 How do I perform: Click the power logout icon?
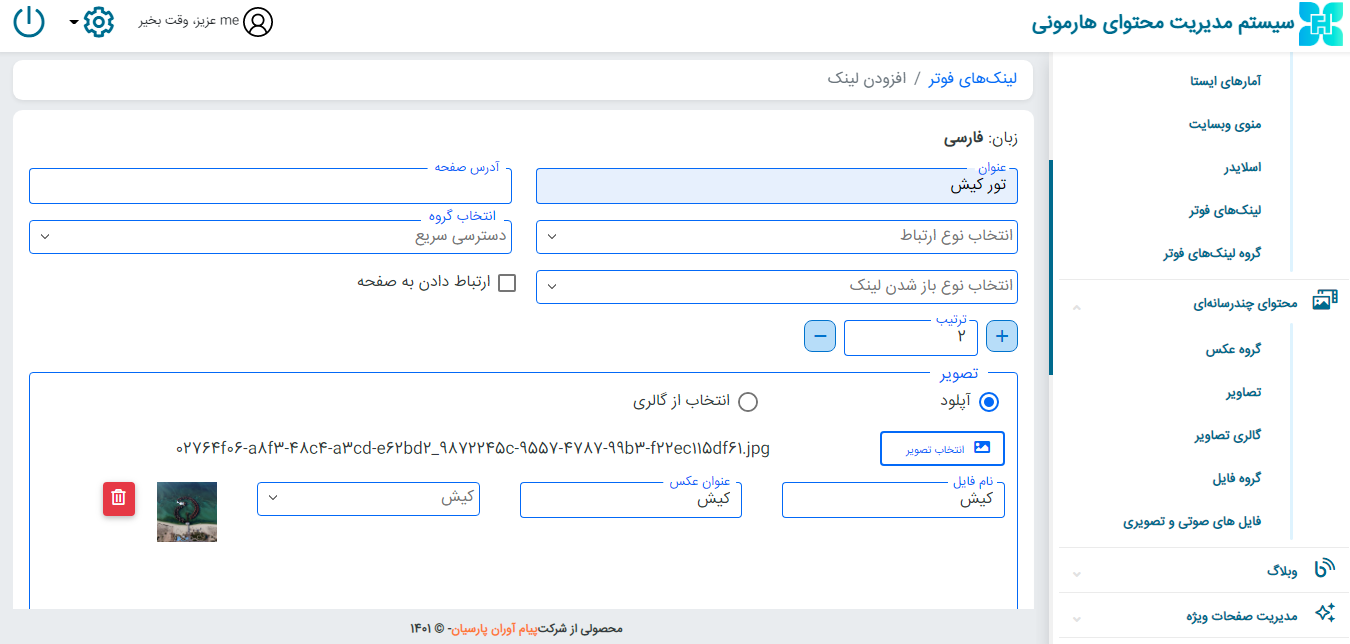point(30,22)
